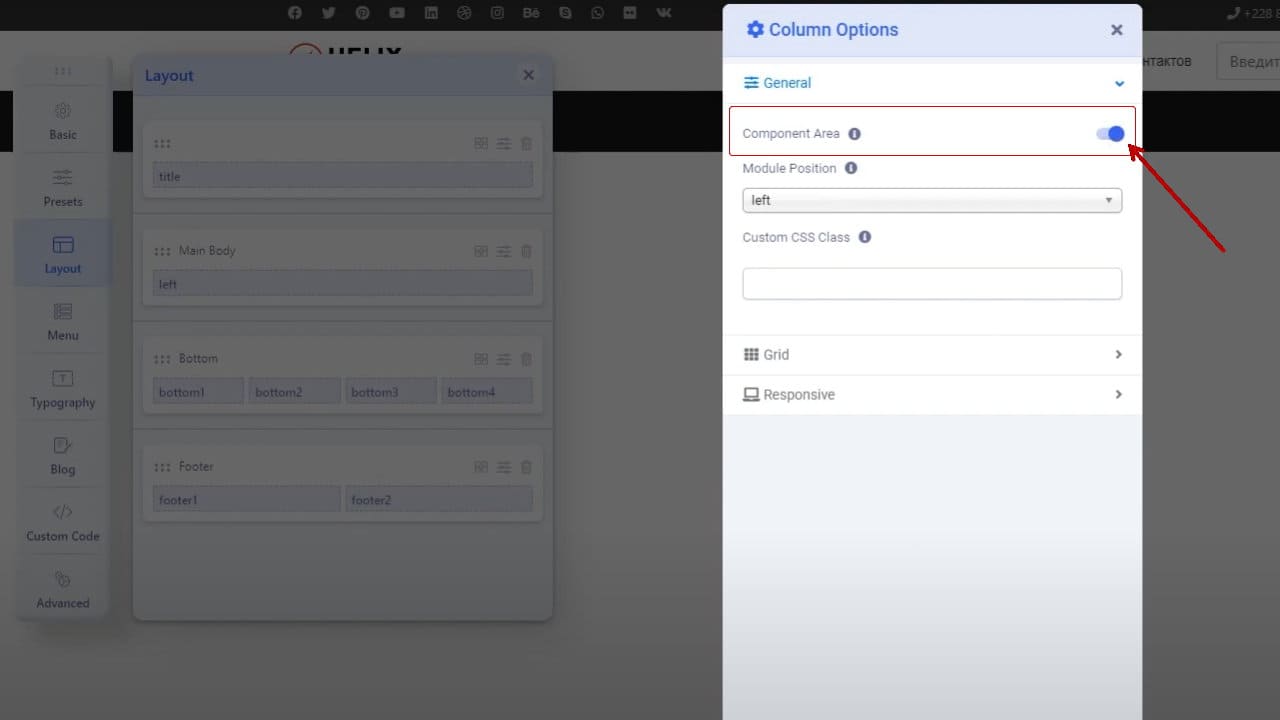Open Presets section in sidebar

pyautogui.click(x=63, y=187)
